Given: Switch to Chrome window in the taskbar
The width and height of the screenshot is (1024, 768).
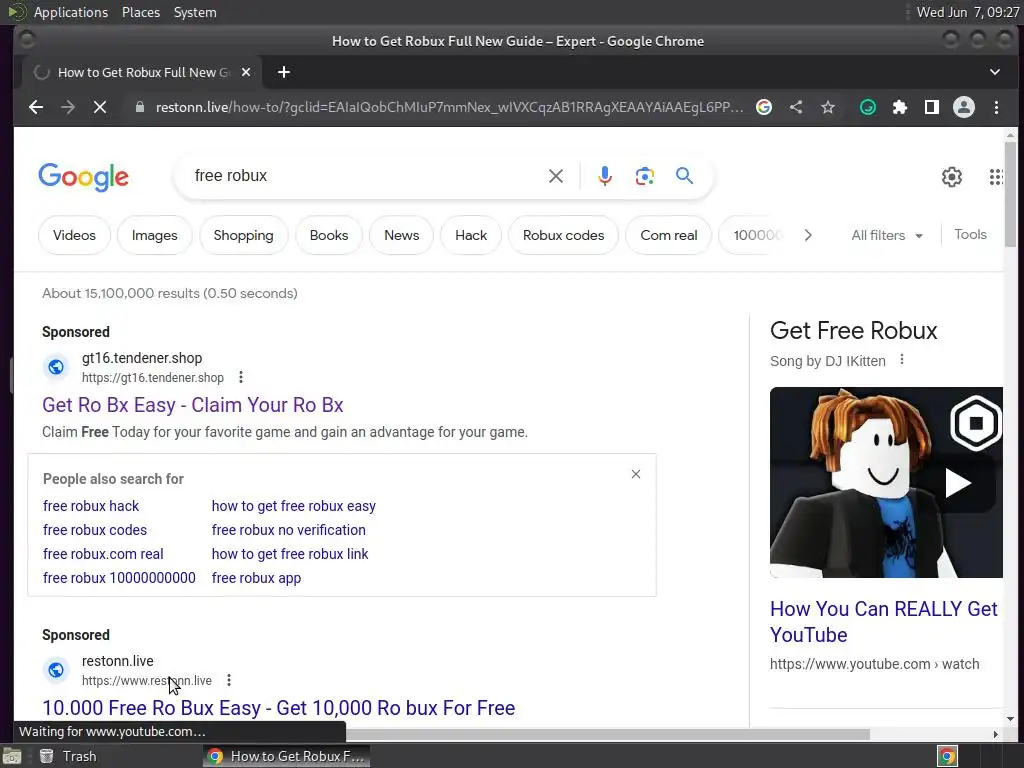Looking at the screenshot, I should [x=286, y=756].
